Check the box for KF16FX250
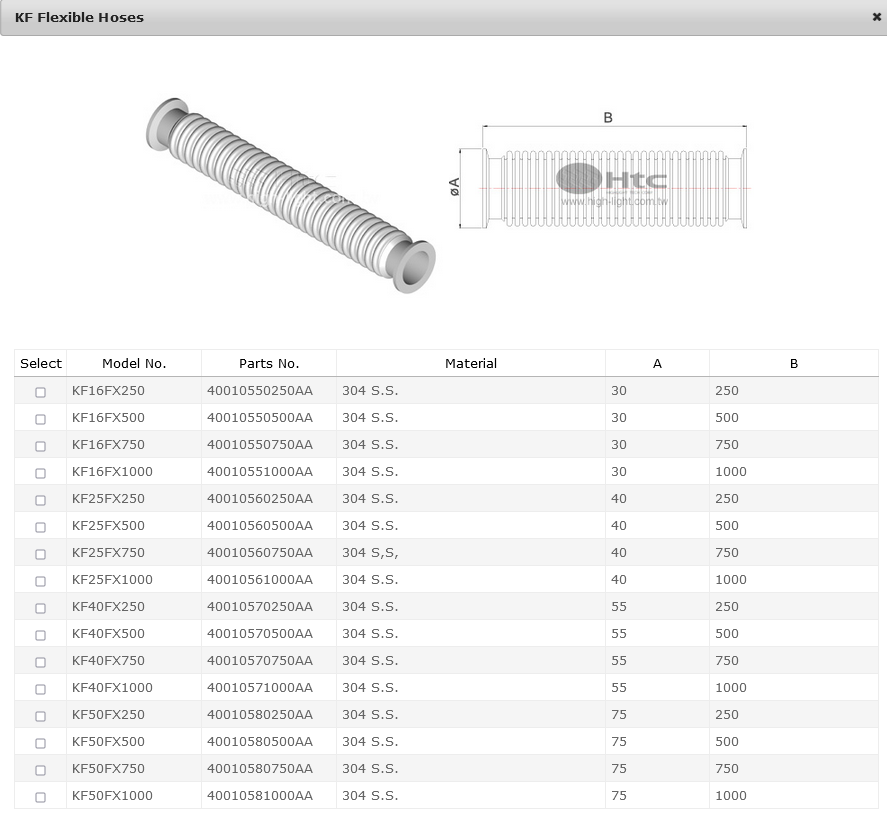887x813 pixels. coord(40,392)
